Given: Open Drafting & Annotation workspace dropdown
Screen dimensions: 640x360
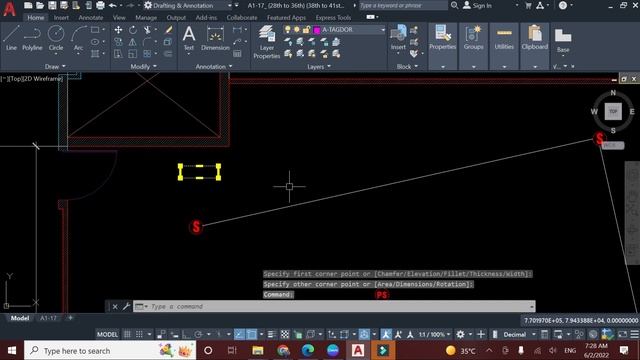Looking at the screenshot, I should coord(229,5).
